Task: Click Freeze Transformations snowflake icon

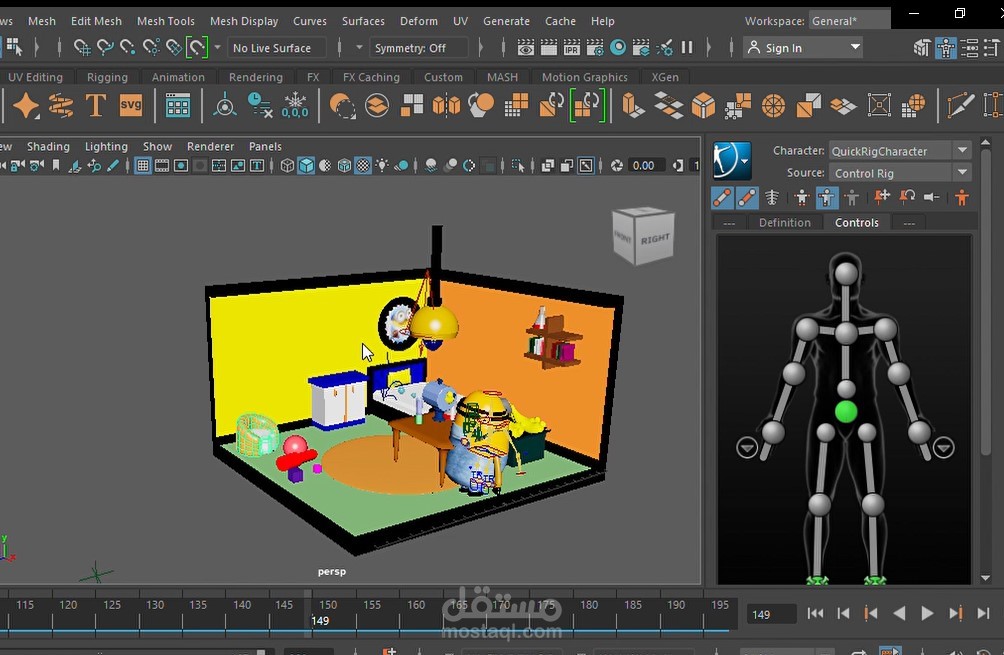Action: [x=295, y=105]
